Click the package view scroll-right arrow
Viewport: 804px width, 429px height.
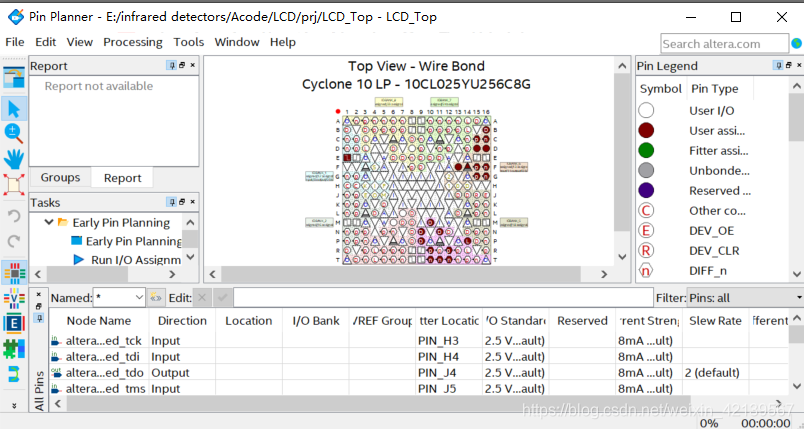(604, 274)
